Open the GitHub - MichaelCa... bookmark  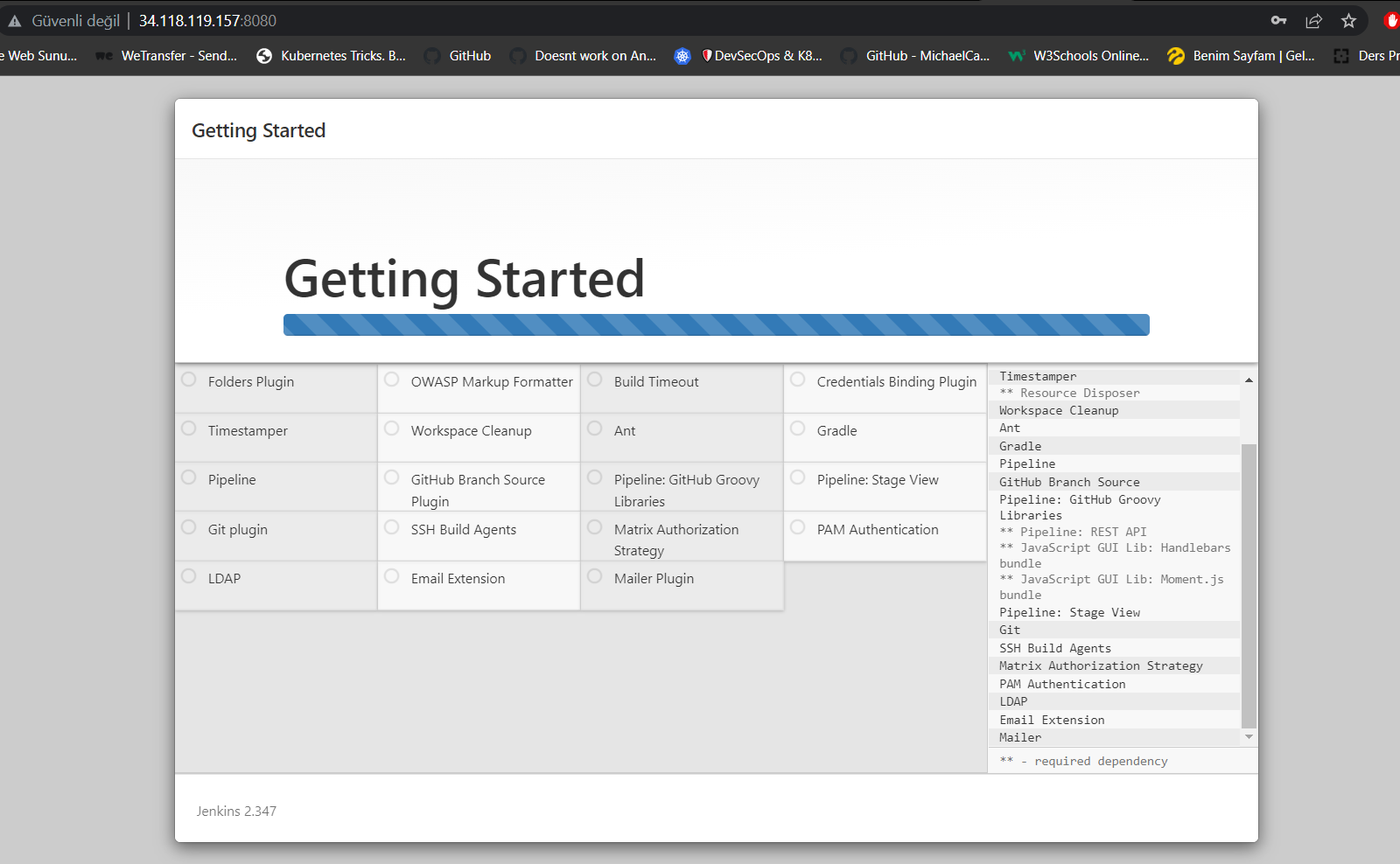tap(915, 55)
